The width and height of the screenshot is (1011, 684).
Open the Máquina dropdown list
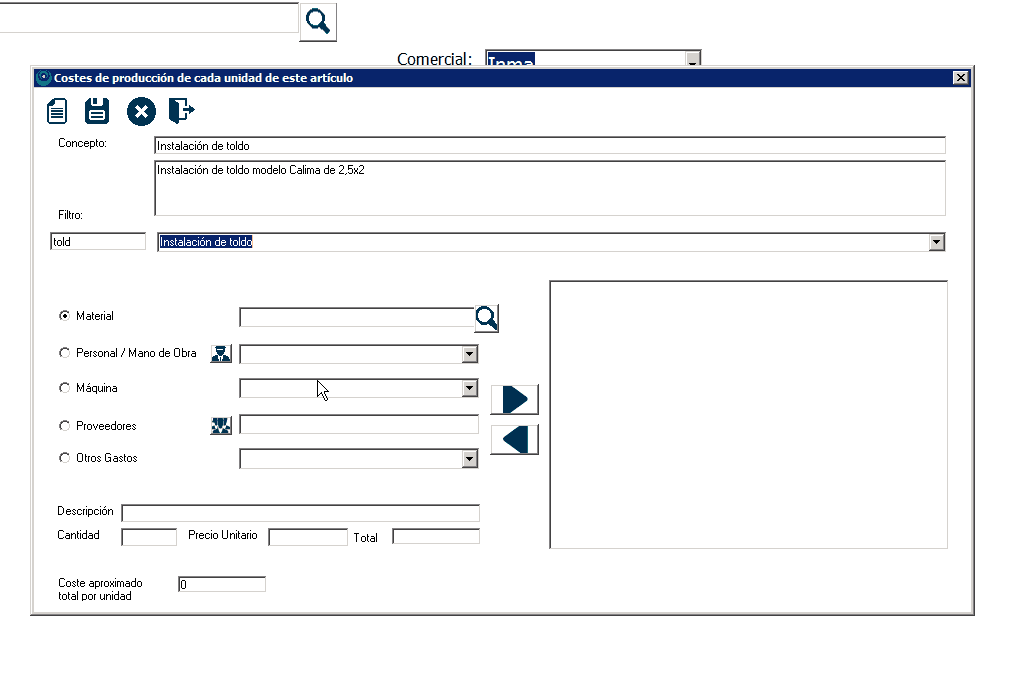(x=469, y=389)
